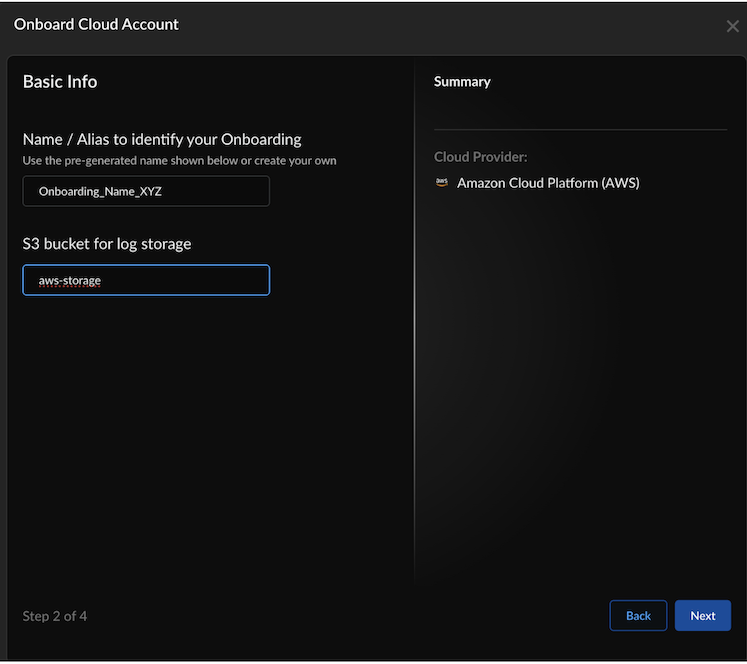Click the Onboard Cloud Account title
This screenshot has width=747, height=664.
click(x=96, y=24)
